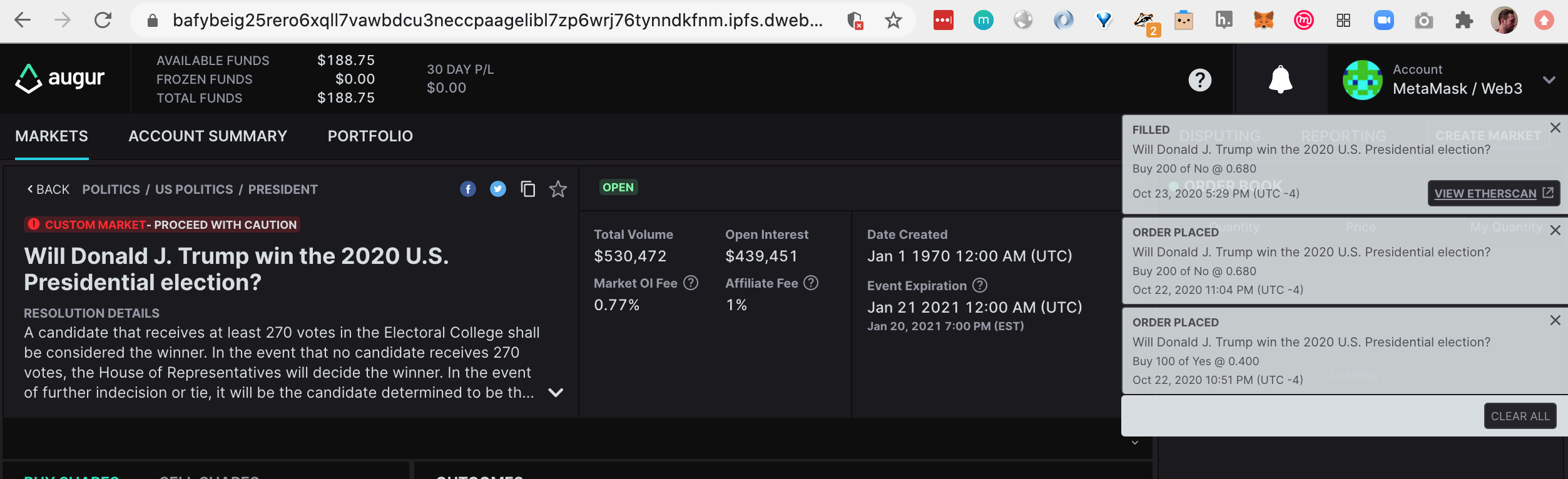
Task: Go to Politics category breadcrumb
Action: tap(111, 189)
